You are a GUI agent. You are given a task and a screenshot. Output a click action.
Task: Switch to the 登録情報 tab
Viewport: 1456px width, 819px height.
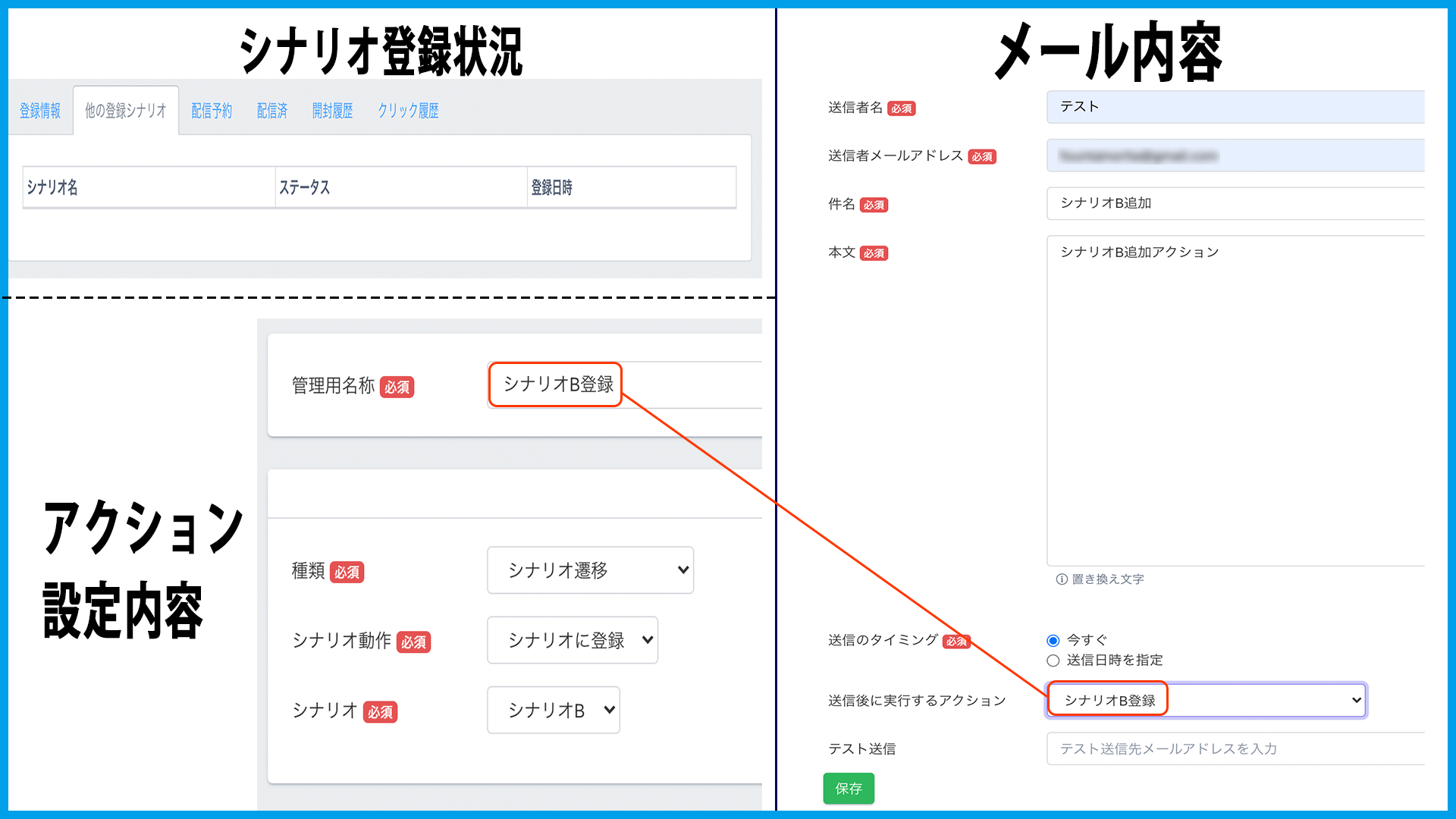click(x=40, y=111)
